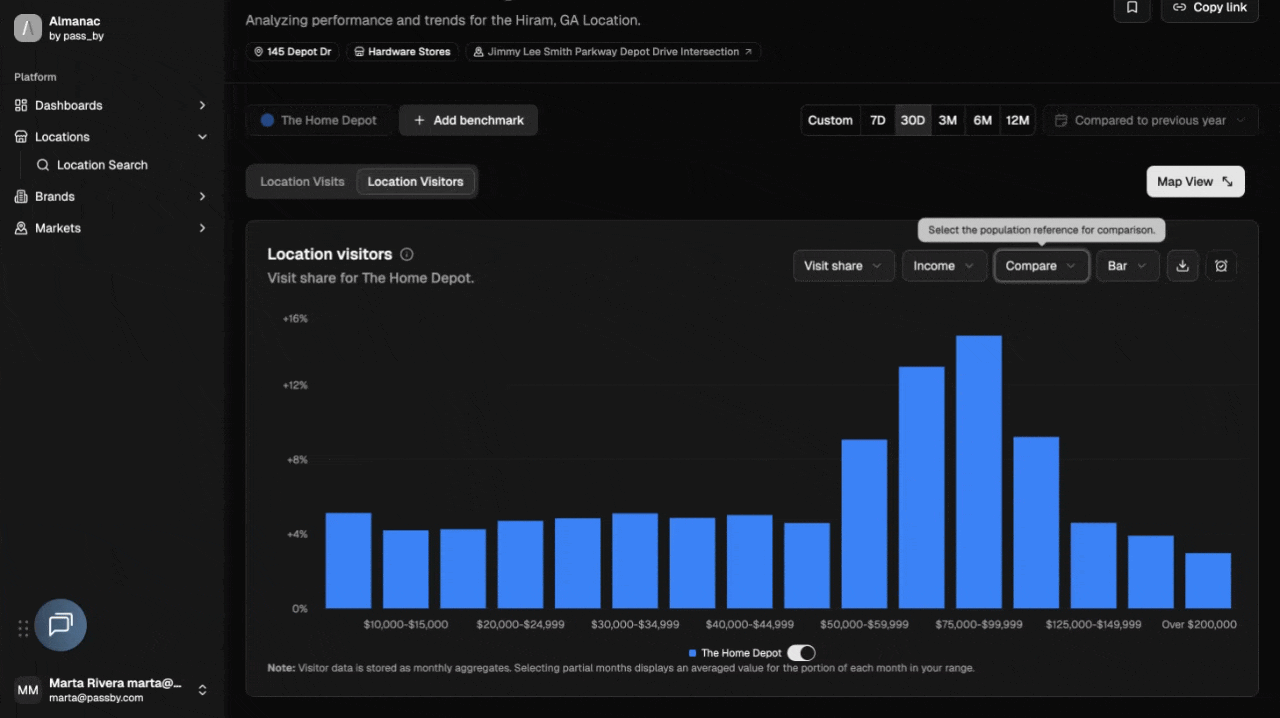Select the 7D time range
Viewport: 1280px width, 718px height.
(877, 120)
